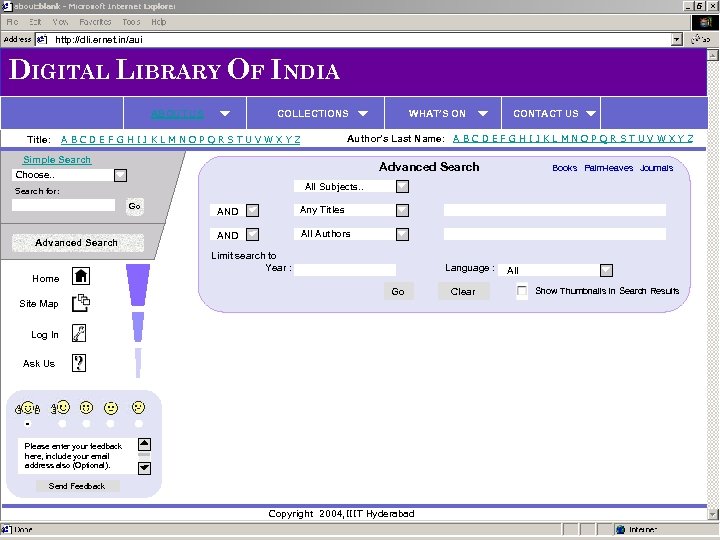Viewport: 720px width, 540px height.
Task: Expand the Any Titles dropdown
Action: [x=402, y=210]
